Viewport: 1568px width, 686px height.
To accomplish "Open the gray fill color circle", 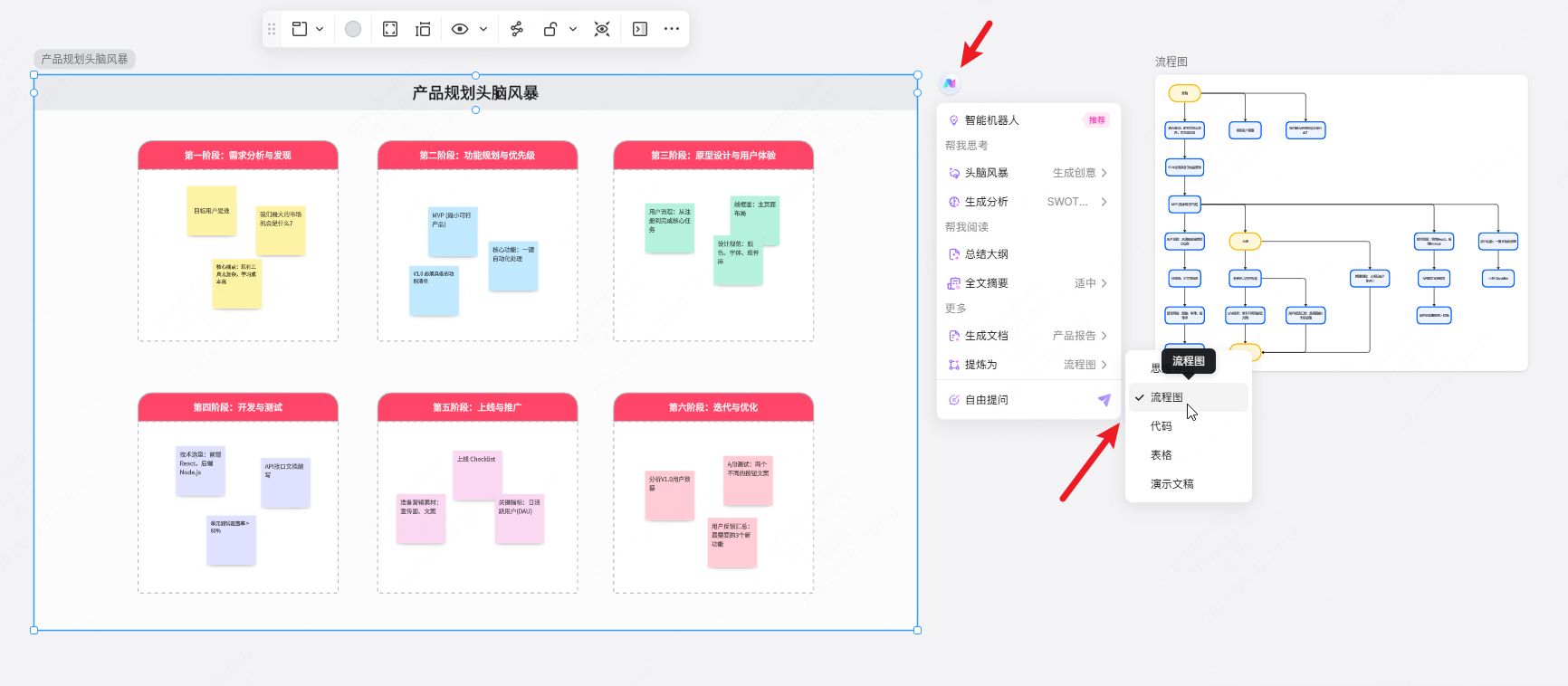I will pos(353,29).
